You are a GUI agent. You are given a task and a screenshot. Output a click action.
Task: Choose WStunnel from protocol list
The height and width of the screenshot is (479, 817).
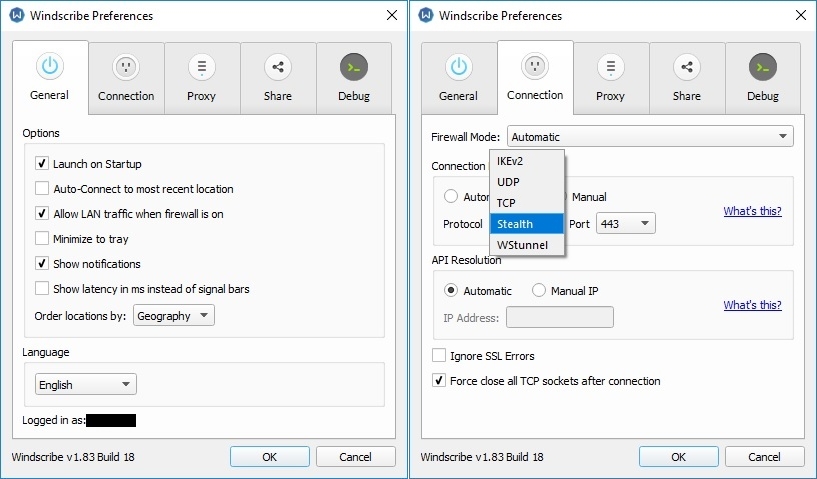527,244
